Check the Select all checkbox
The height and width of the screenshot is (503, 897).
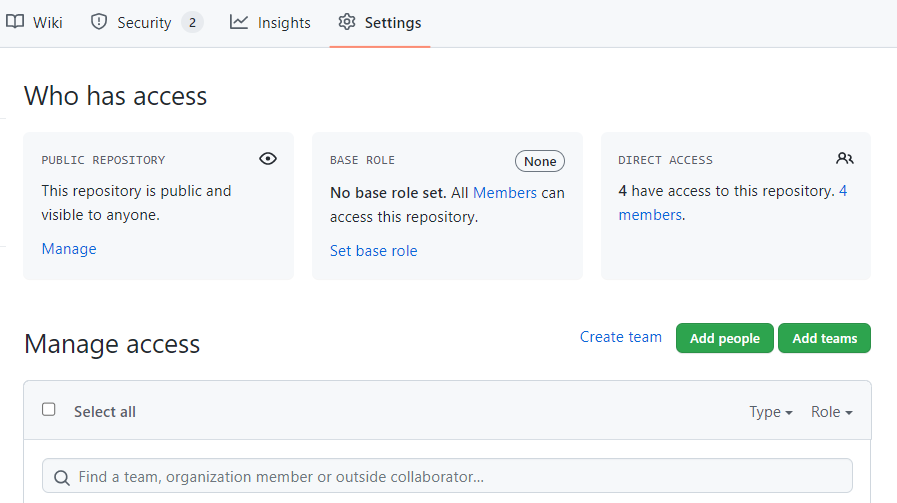click(49, 410)
